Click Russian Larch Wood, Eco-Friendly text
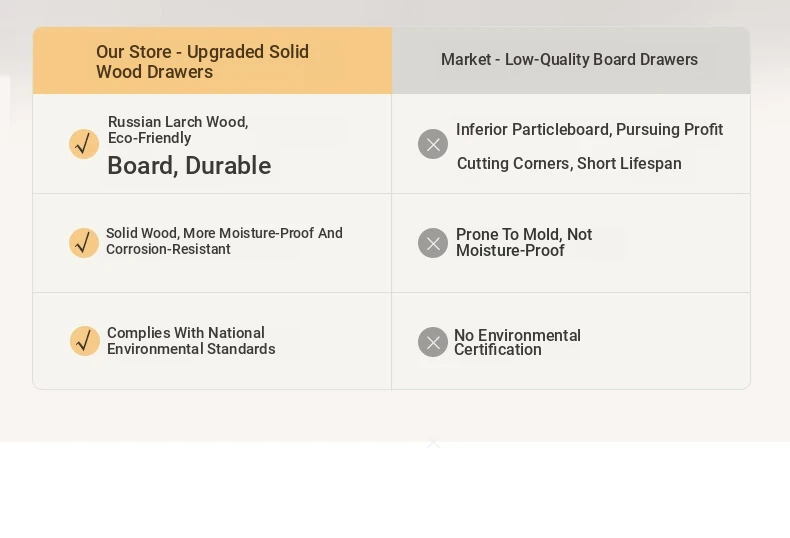 coord(178,130)
